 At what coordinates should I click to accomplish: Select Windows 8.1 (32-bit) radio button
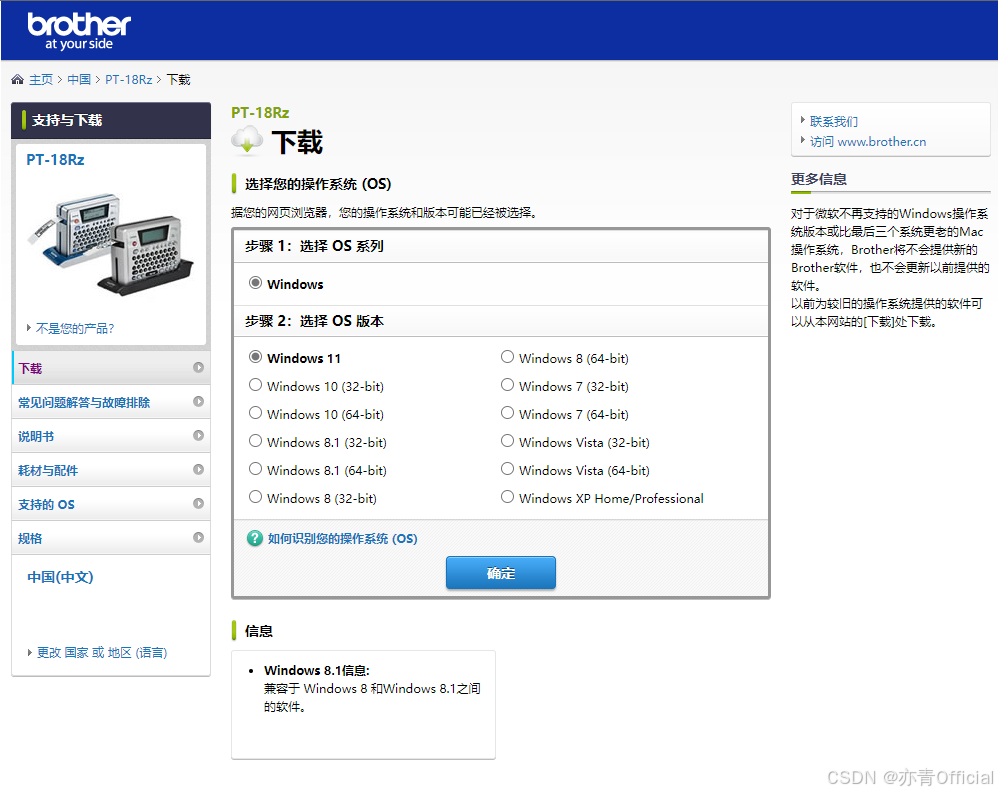coord(255,441)
